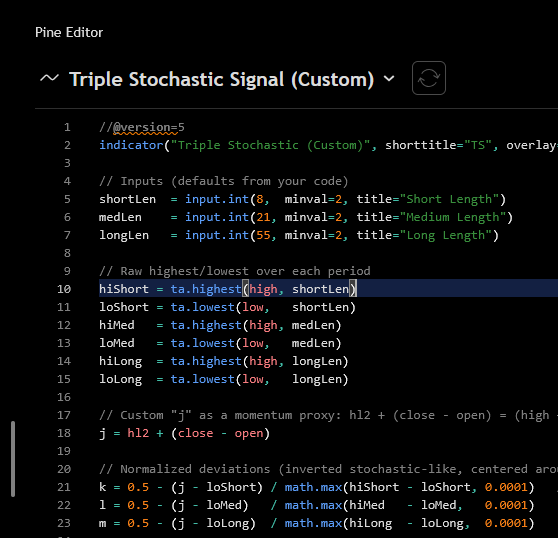Screen dimensions: 558x538
Task: Click the //@version=5 comment text
Action: (x=142, y=127)
